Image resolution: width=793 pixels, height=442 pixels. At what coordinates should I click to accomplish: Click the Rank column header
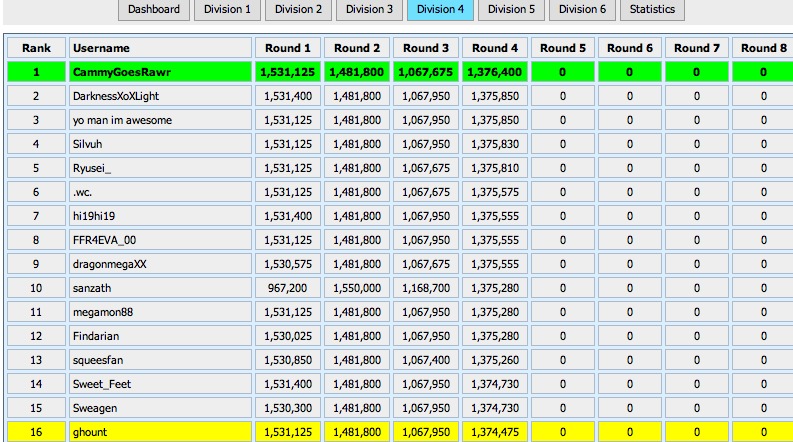[36, 48]
